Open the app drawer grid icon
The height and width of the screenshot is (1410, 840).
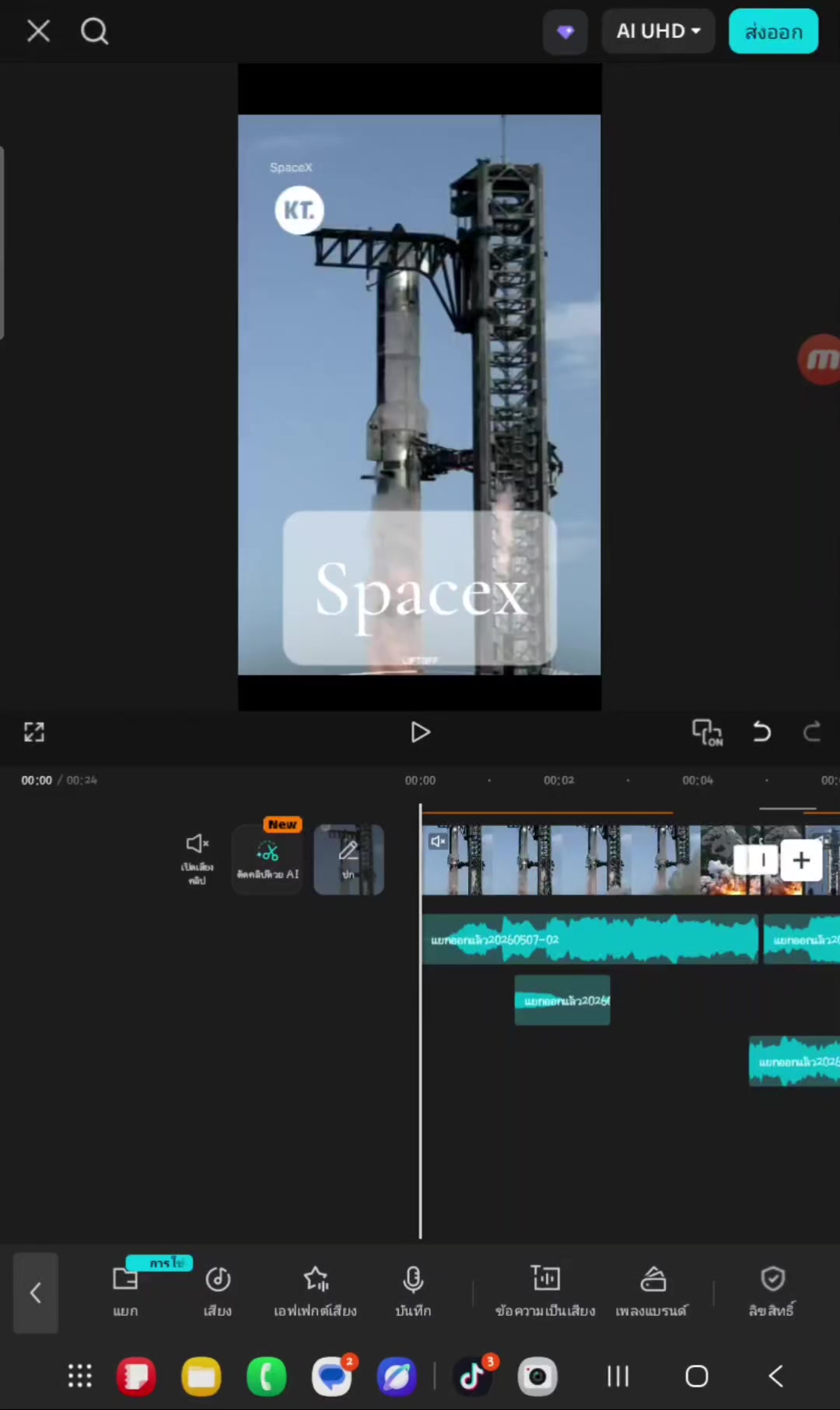tap(79, 1376)
